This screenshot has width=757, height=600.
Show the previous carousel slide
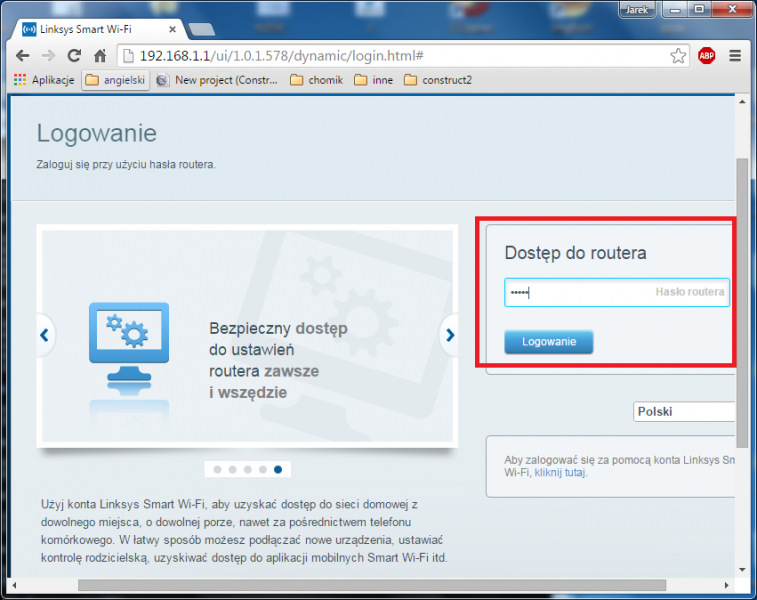coord(44,336)
